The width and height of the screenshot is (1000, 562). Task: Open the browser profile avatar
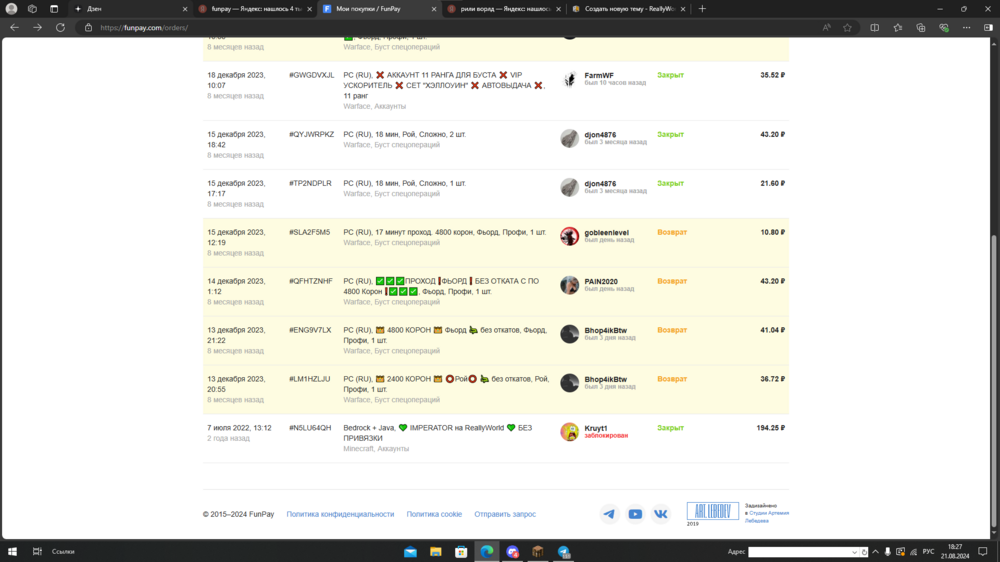[x=11, y=9]
